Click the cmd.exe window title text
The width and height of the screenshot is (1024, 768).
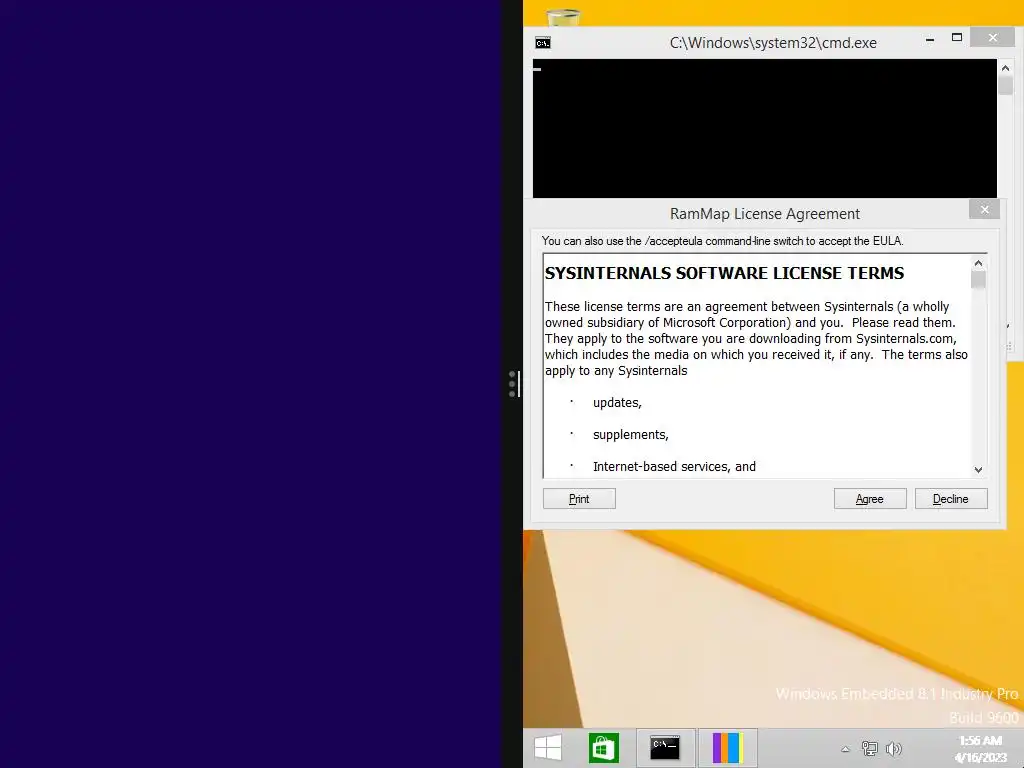(773, 43)
